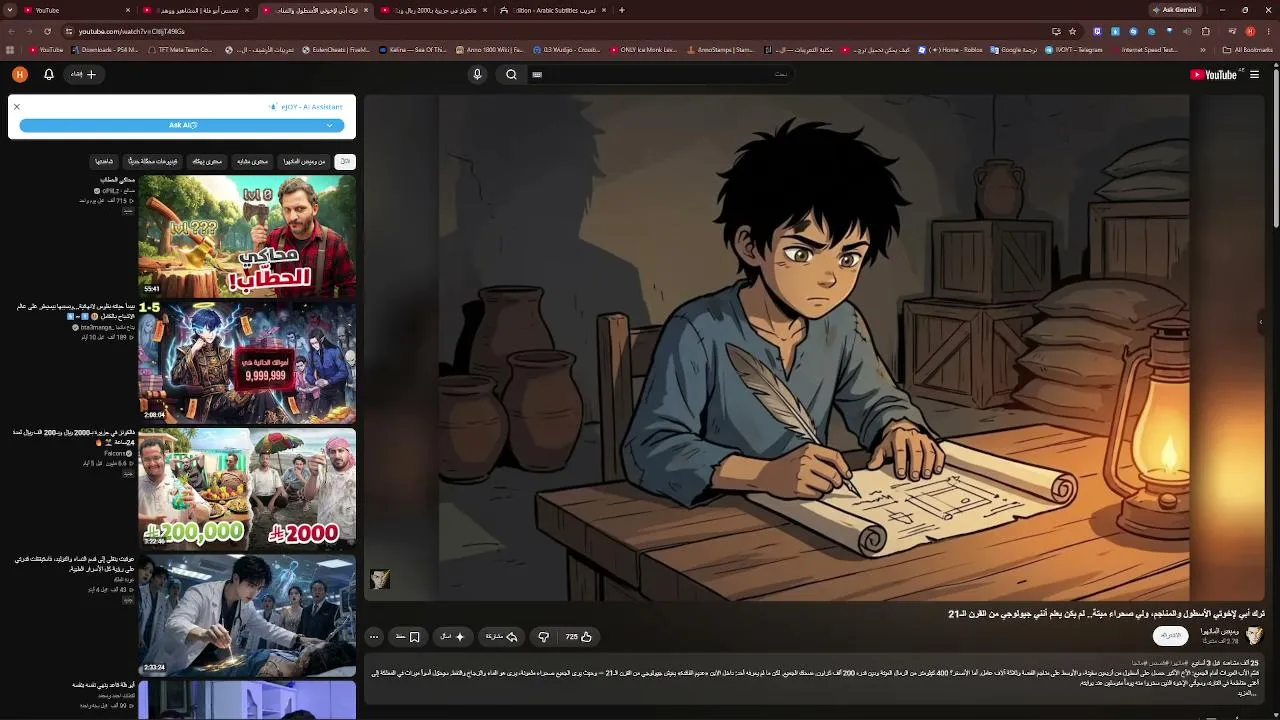
Task: Select the 'الكل' filter chip
Action: tap(344, 161)
